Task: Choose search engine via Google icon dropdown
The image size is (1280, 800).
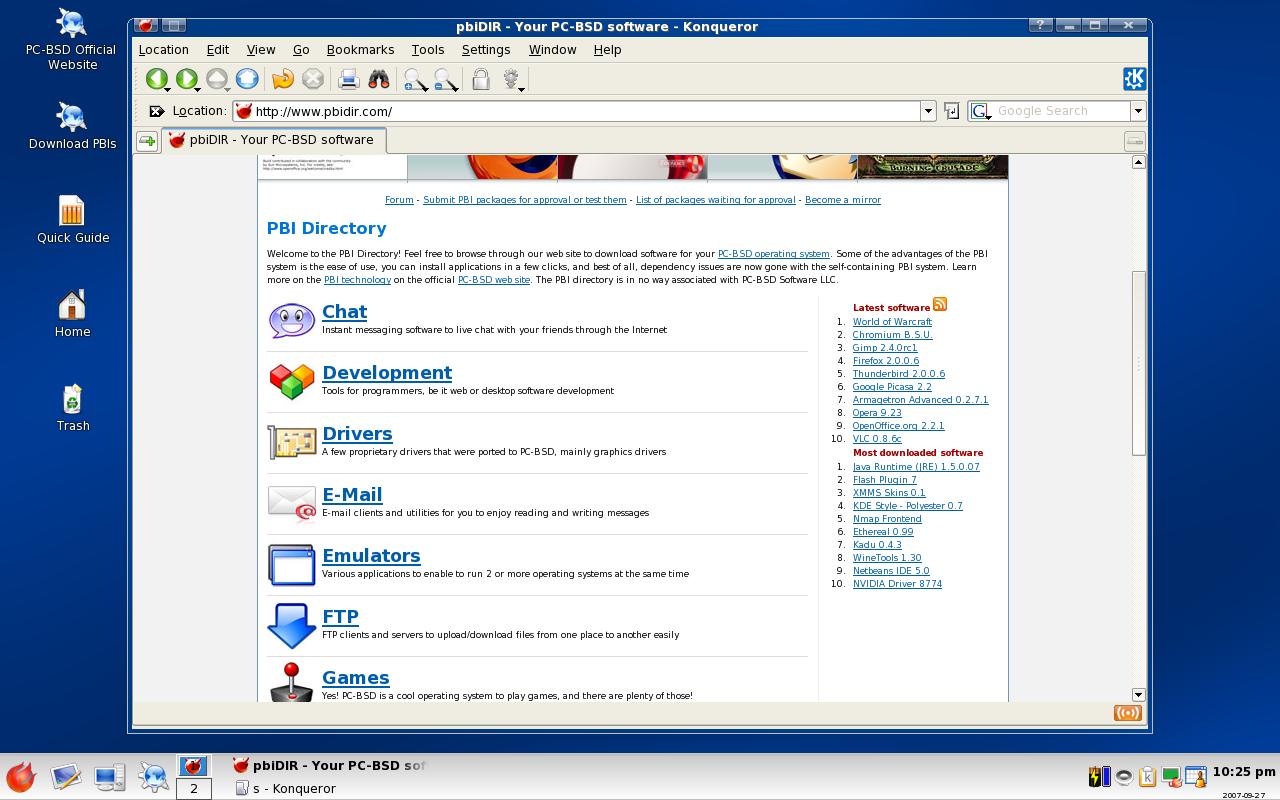Action: tap(981, 111)
